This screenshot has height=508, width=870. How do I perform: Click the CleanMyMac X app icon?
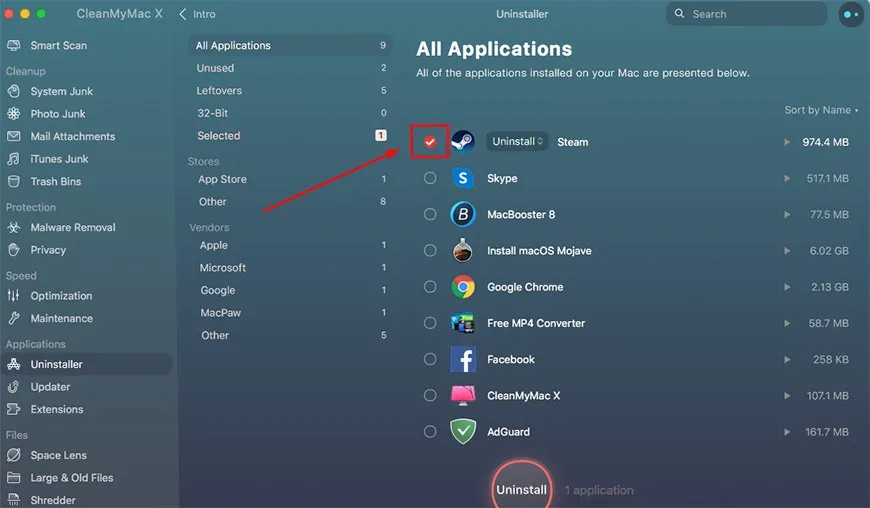(463, 395)
